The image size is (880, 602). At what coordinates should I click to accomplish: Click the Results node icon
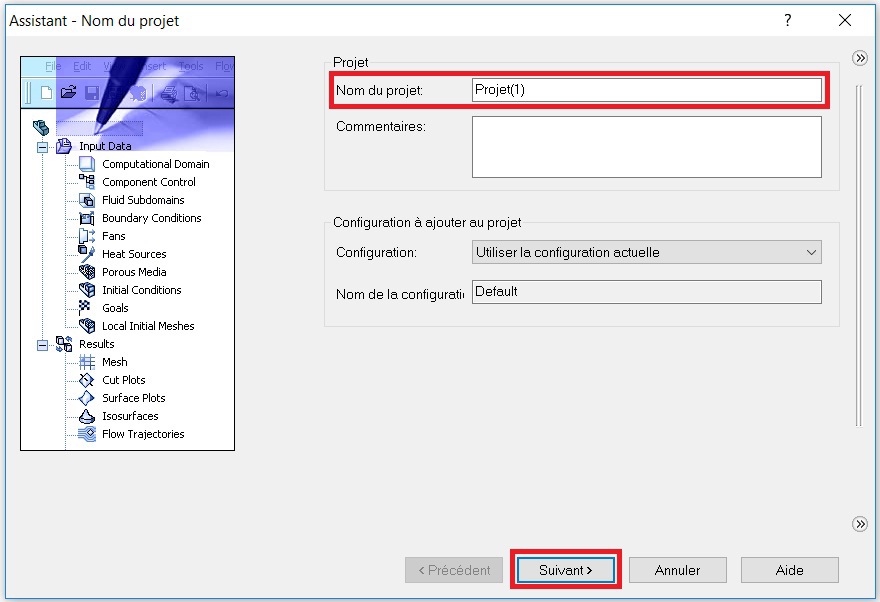[x=64, y=344]
